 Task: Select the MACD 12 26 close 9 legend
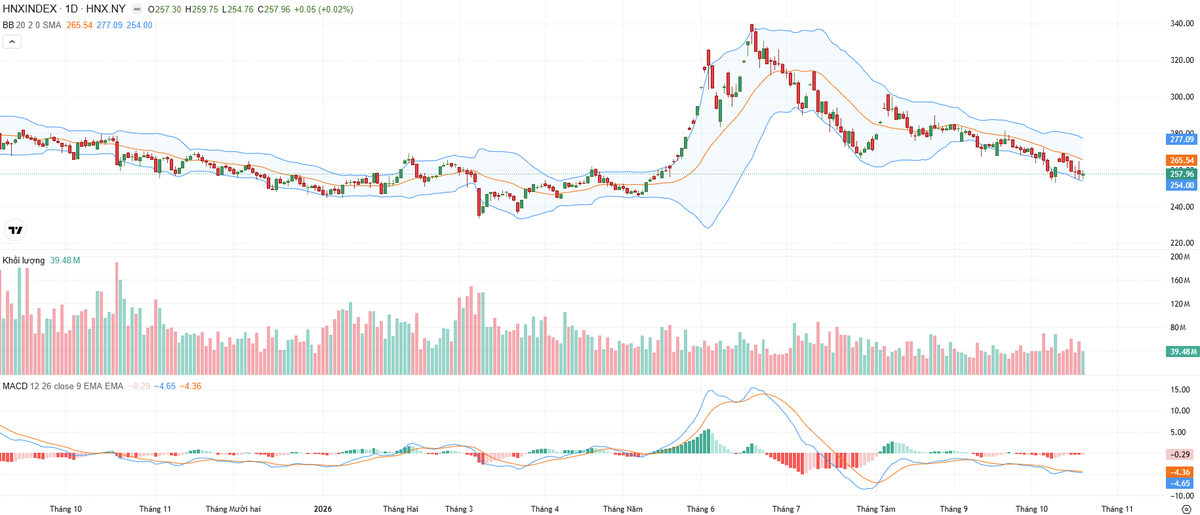(x=62, y=385)
